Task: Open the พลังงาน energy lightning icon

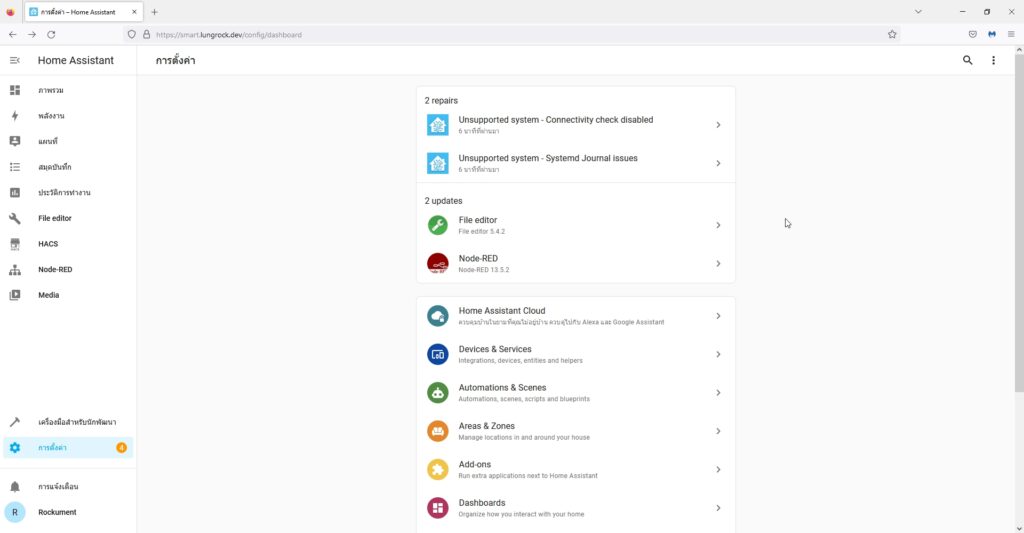Action: (x=15, y=116)
